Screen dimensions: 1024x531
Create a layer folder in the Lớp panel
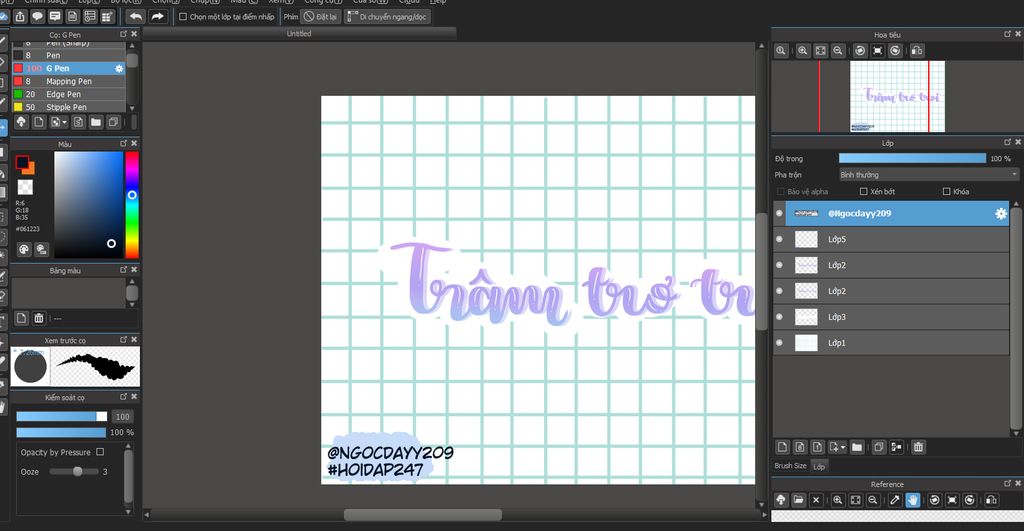pyautogui.click(x=857, y=447)
